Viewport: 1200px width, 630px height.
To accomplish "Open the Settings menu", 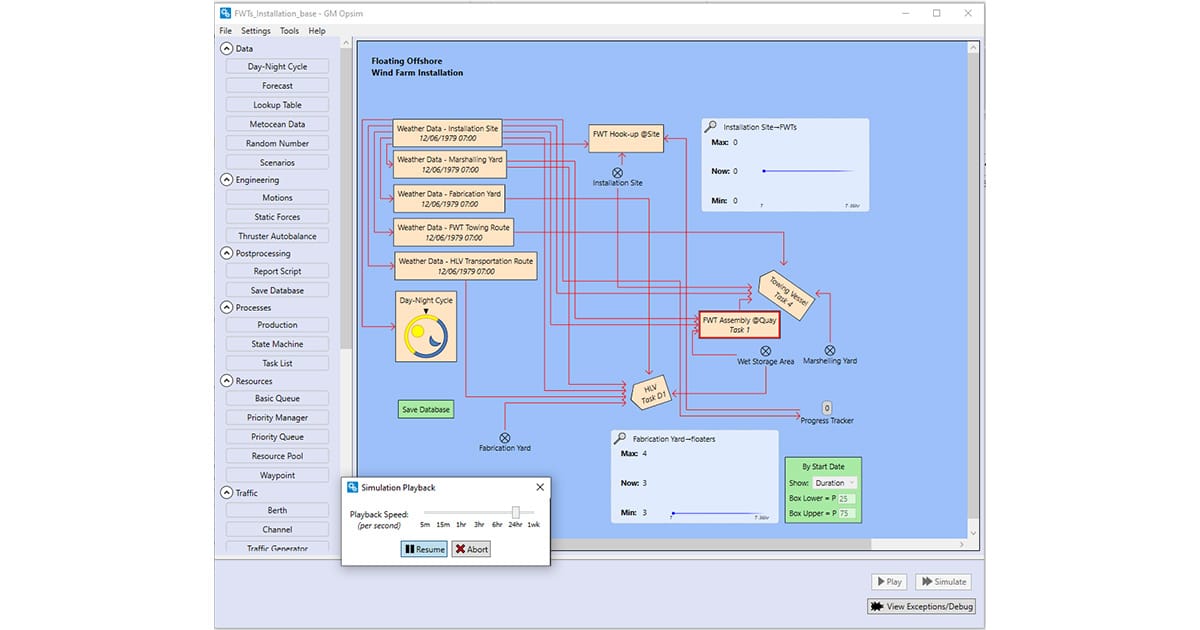I will coord(255,31).
